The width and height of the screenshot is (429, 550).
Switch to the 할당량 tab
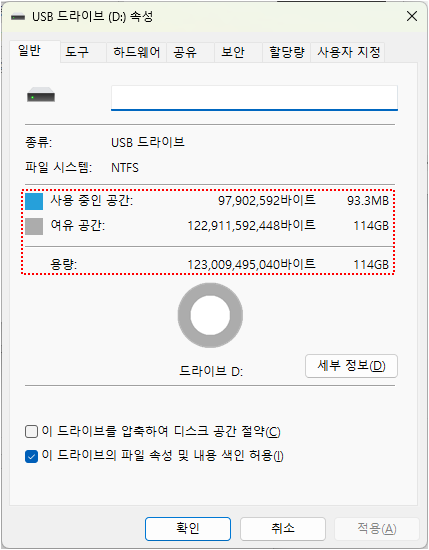[287, 52]
